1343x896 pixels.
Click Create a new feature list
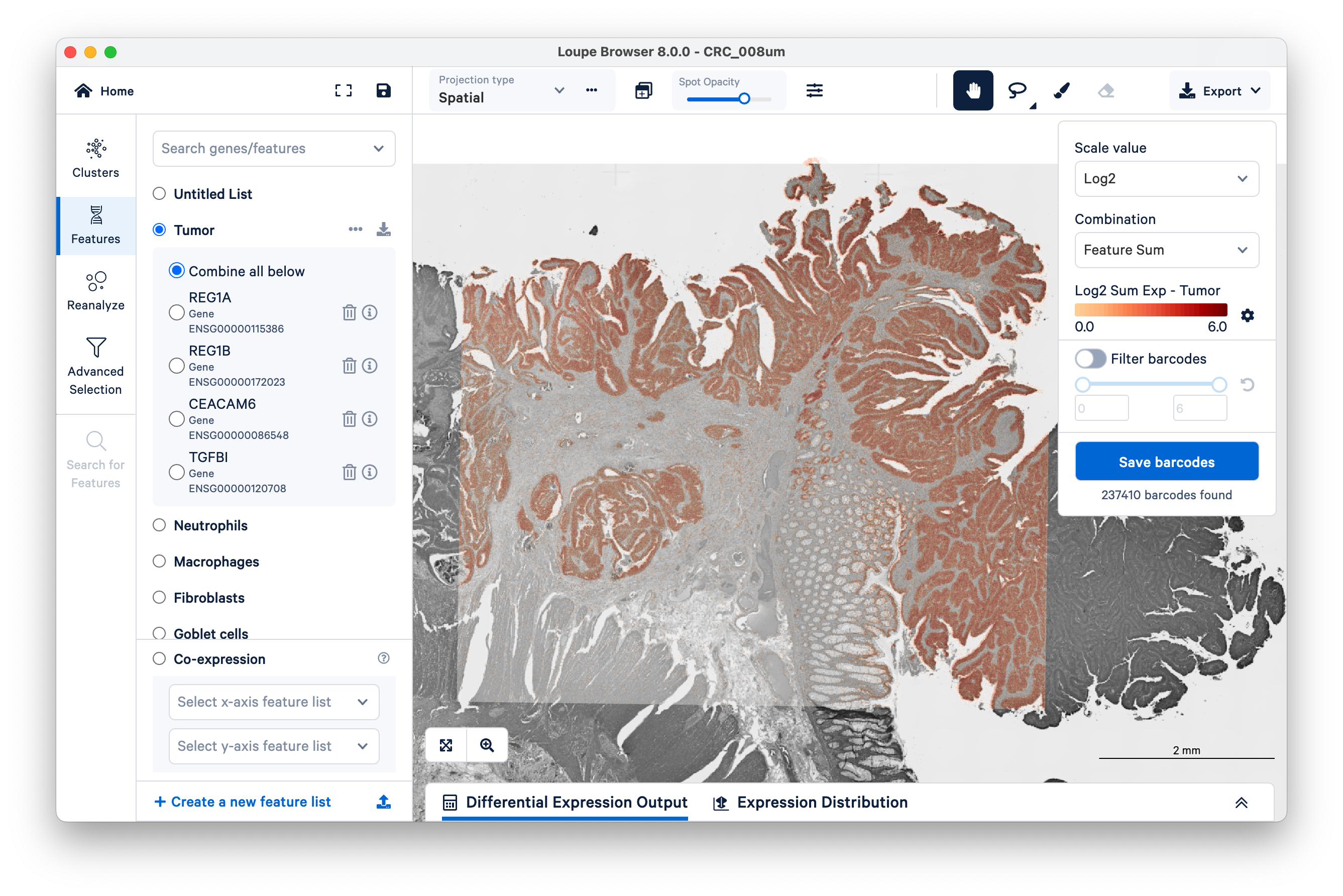243,802
